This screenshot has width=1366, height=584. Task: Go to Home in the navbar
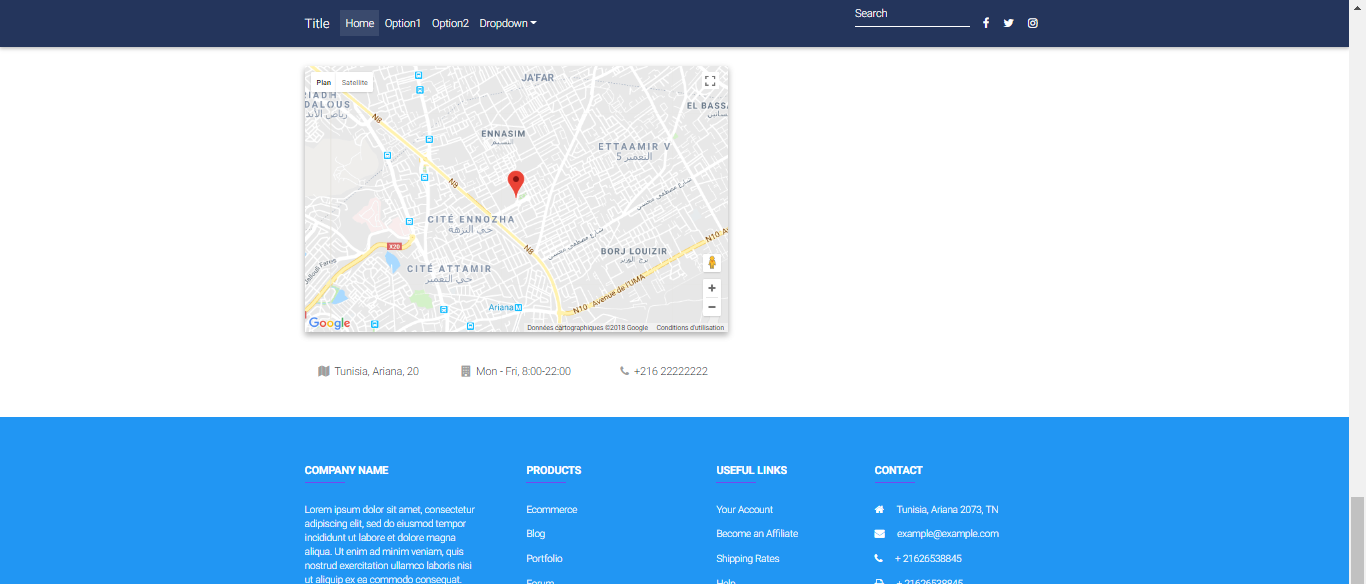point(359,23)
